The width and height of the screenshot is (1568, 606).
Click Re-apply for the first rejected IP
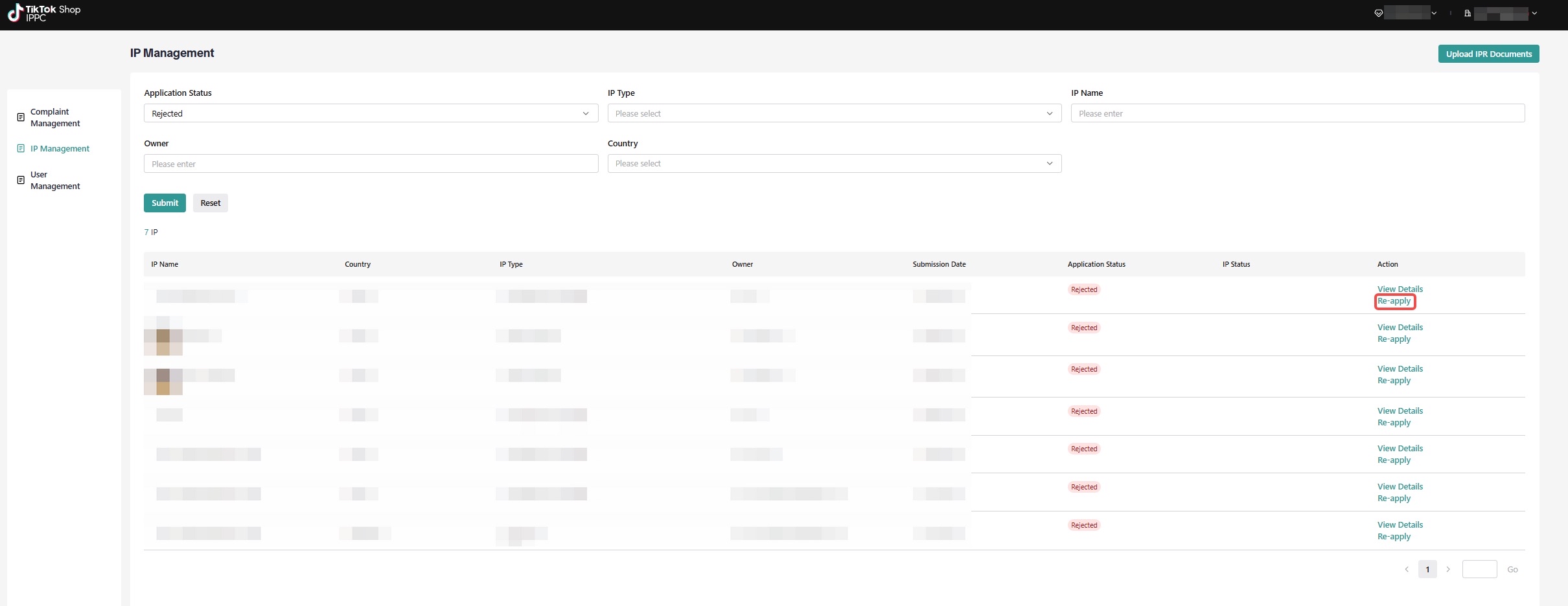tap(1394, 301)
